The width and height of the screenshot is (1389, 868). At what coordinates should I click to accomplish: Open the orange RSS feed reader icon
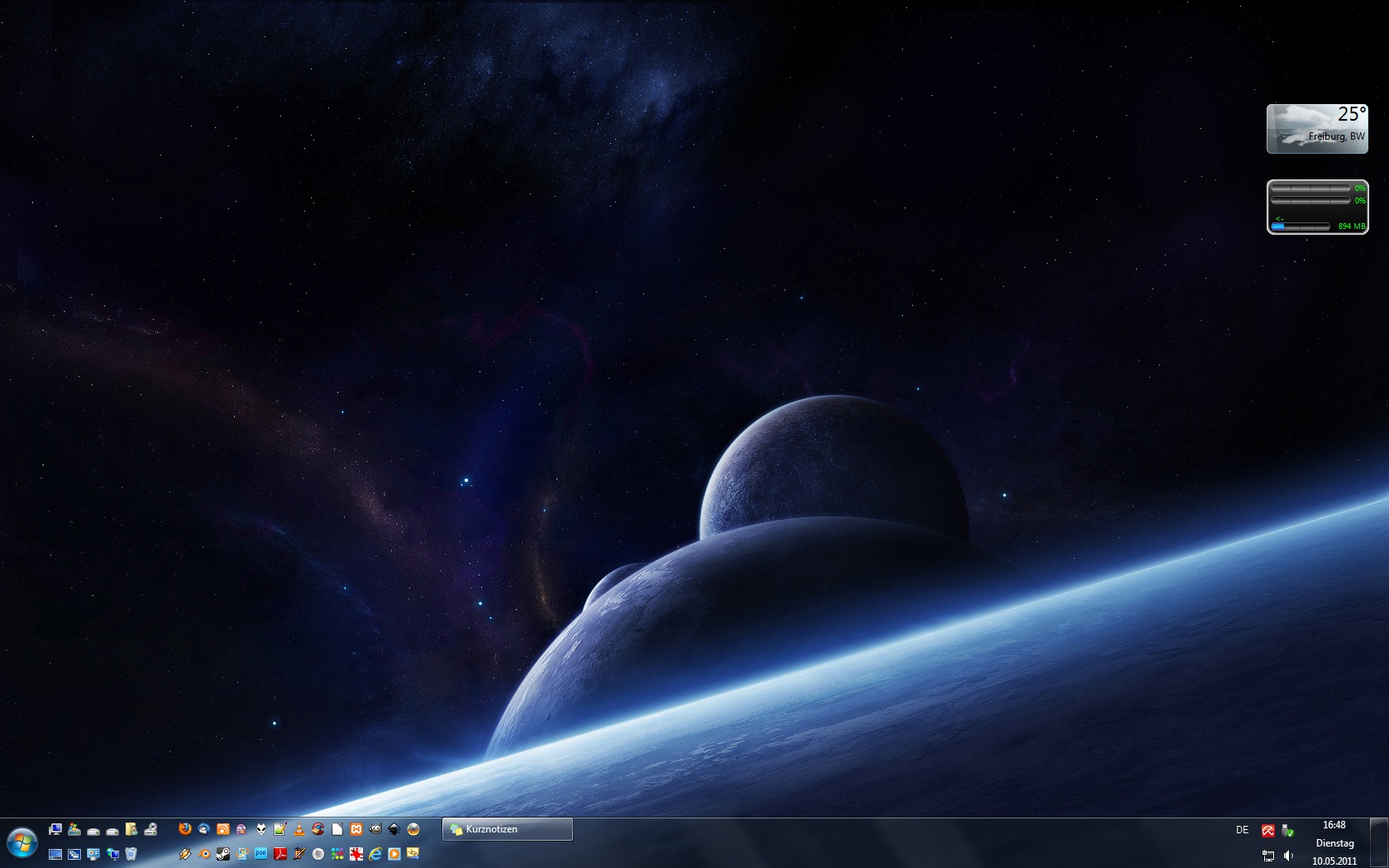point(223,829)
